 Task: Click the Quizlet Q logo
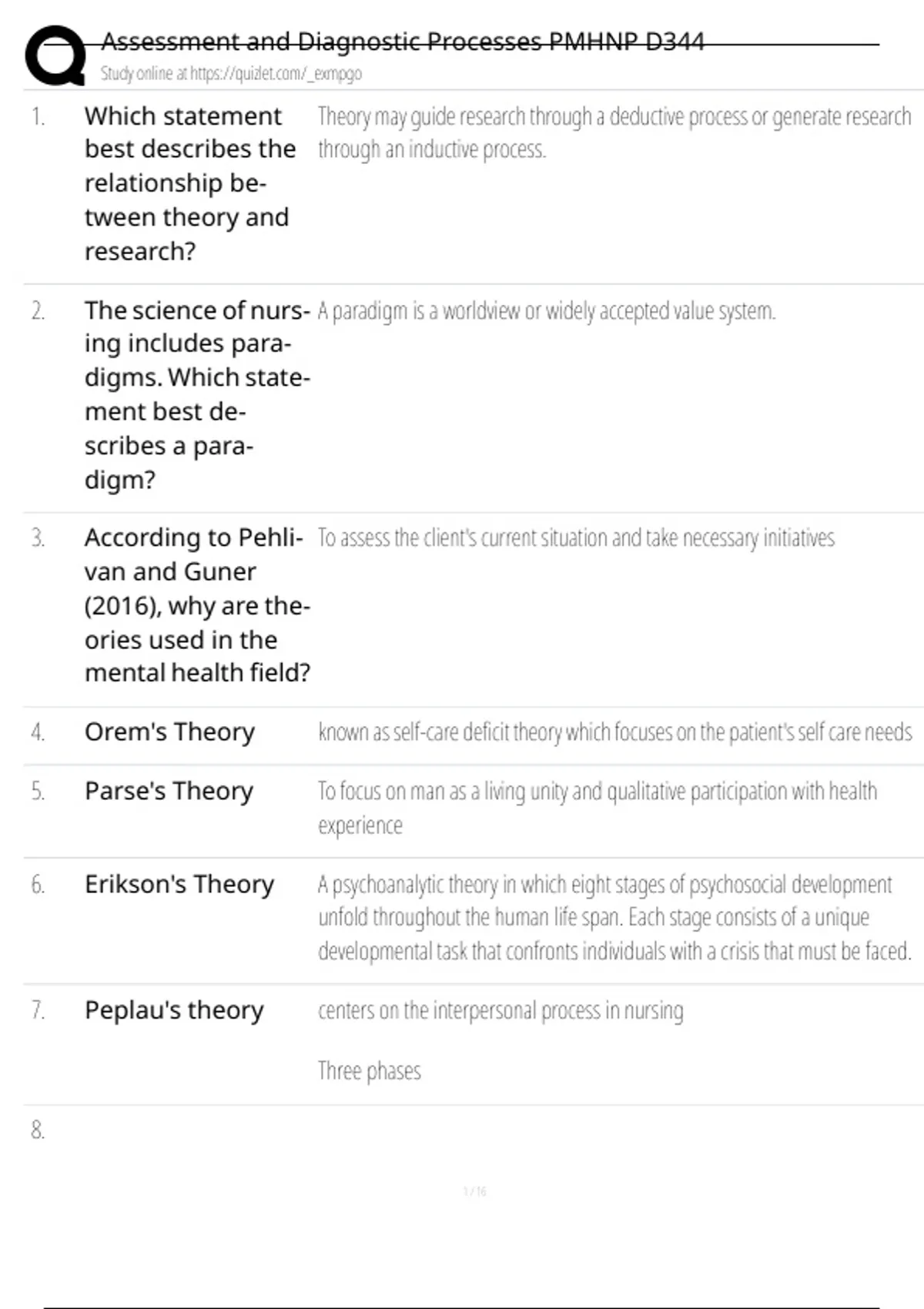[55, 55]
